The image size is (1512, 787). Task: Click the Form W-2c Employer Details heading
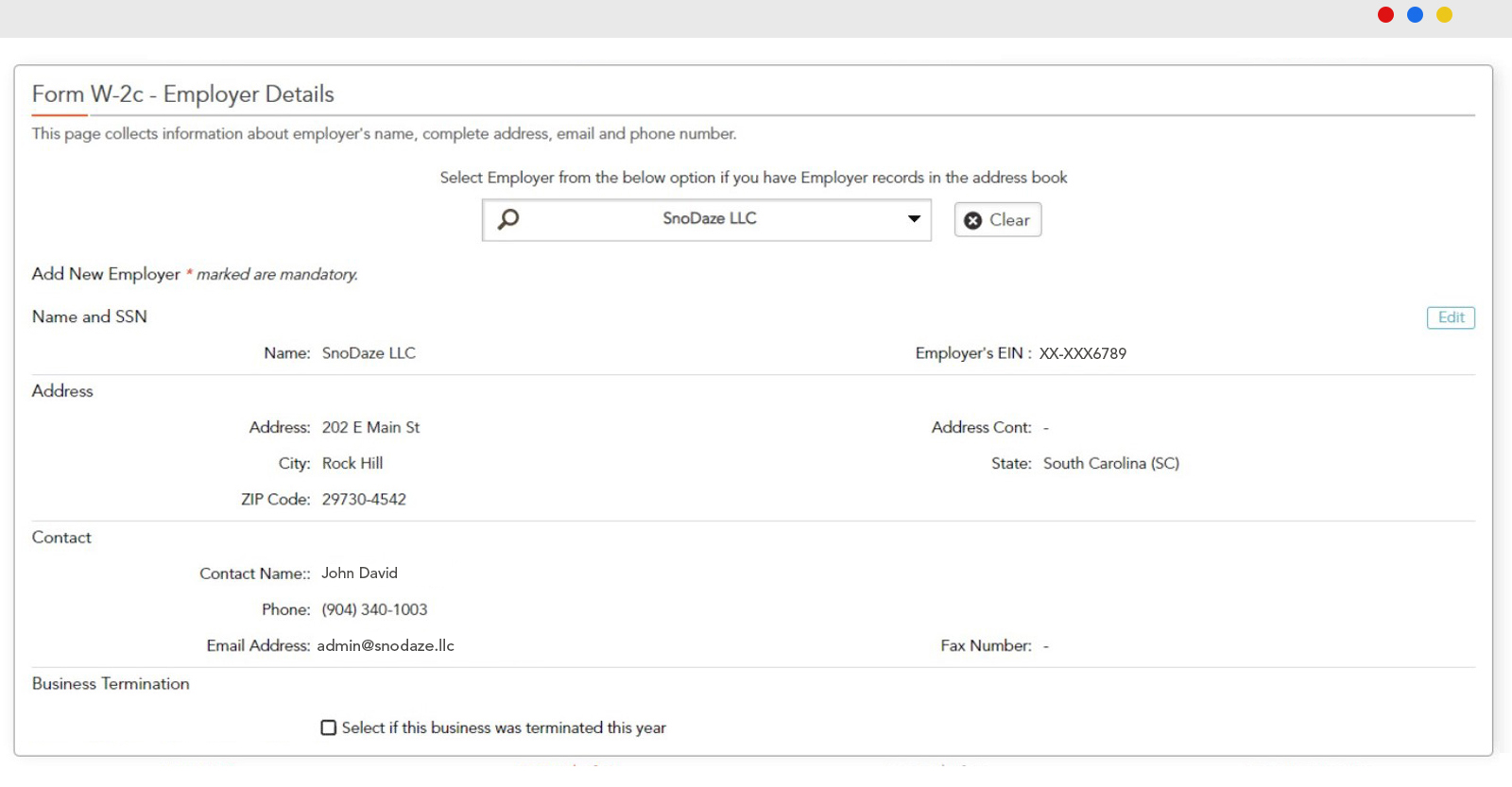(x=183, y=94)
